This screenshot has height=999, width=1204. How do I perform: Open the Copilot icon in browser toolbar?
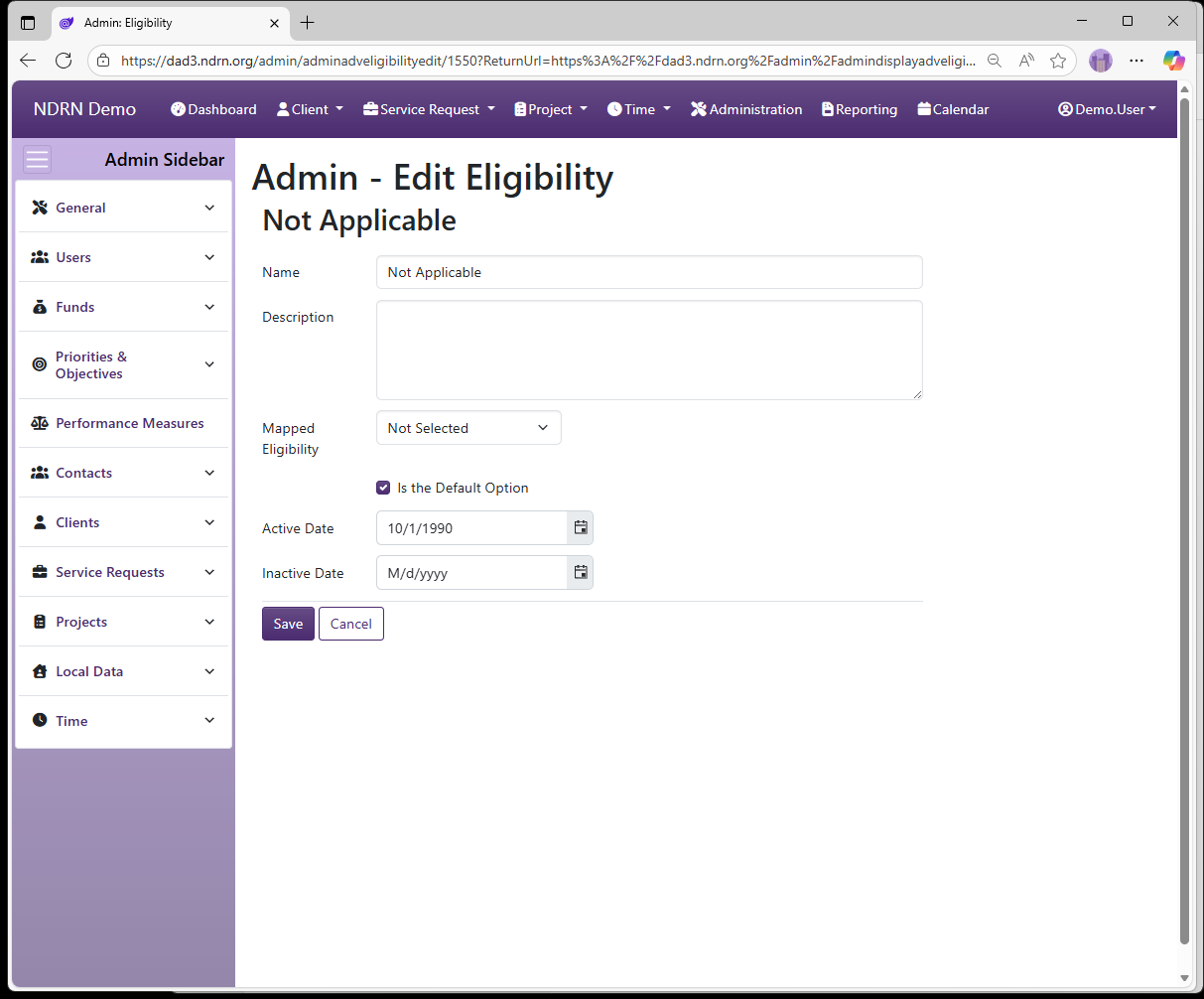tap(1174, 61)
